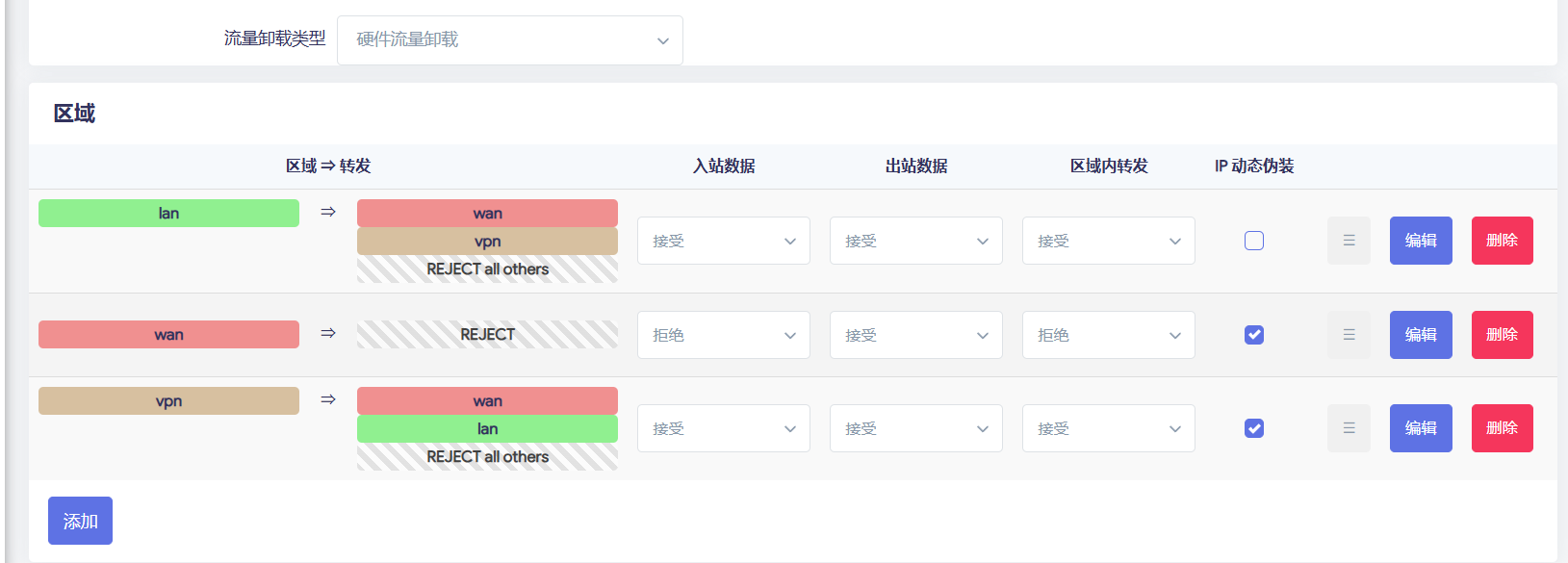Screen dimensions: 1568x563
Task: Expand 出站数据 dropdown for vpn zone
Action: (916, 428)
